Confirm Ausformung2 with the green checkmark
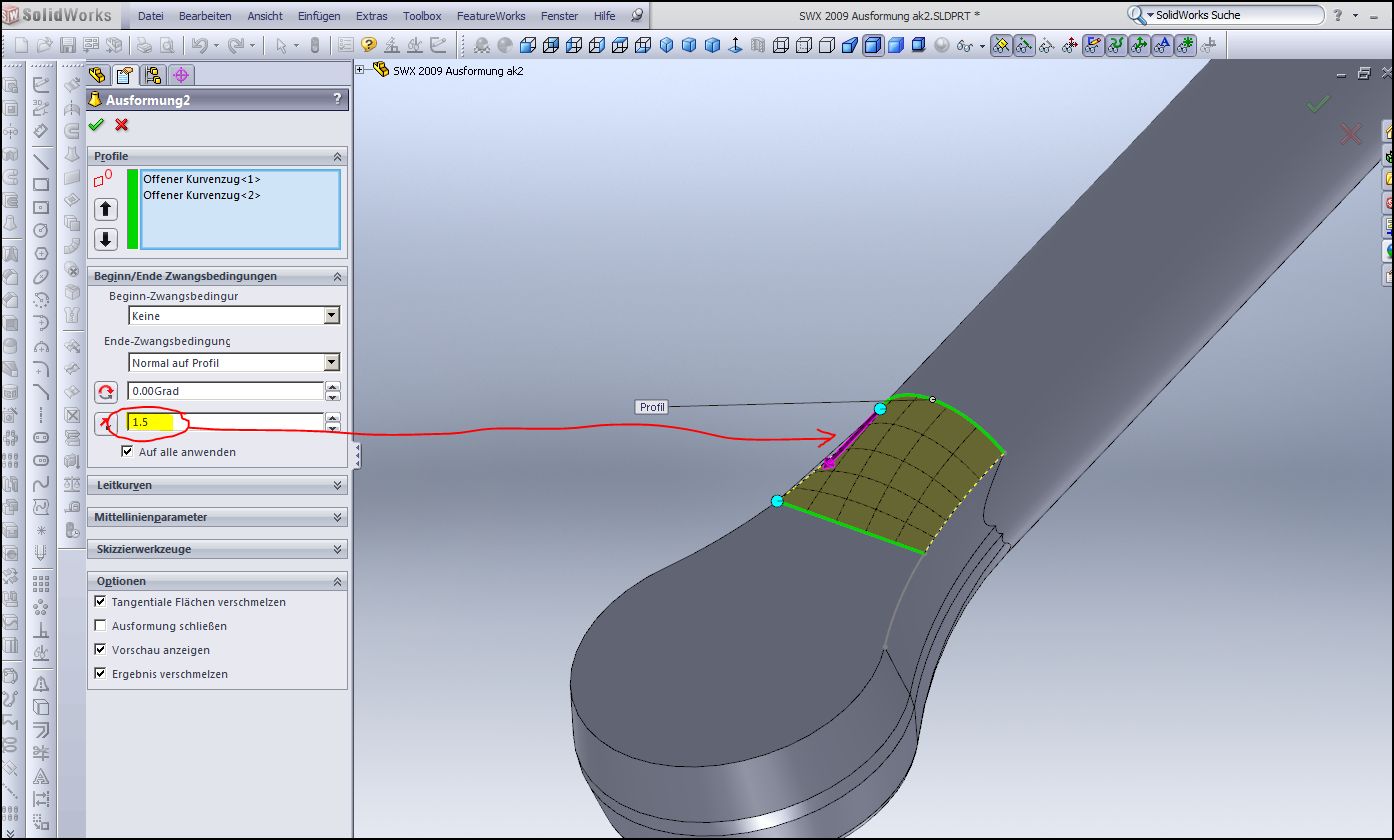Image resolution: width=1394 pixels, height=840 pixels. tap(96, 125)
